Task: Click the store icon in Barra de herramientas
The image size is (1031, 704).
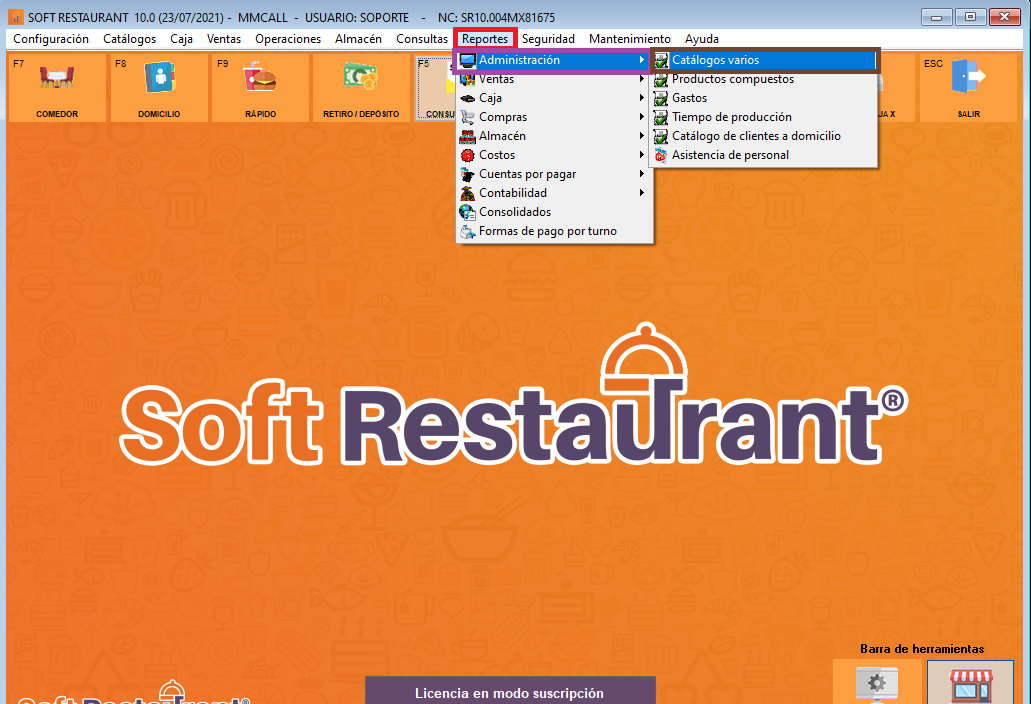Action: click(x=969, y=684)
